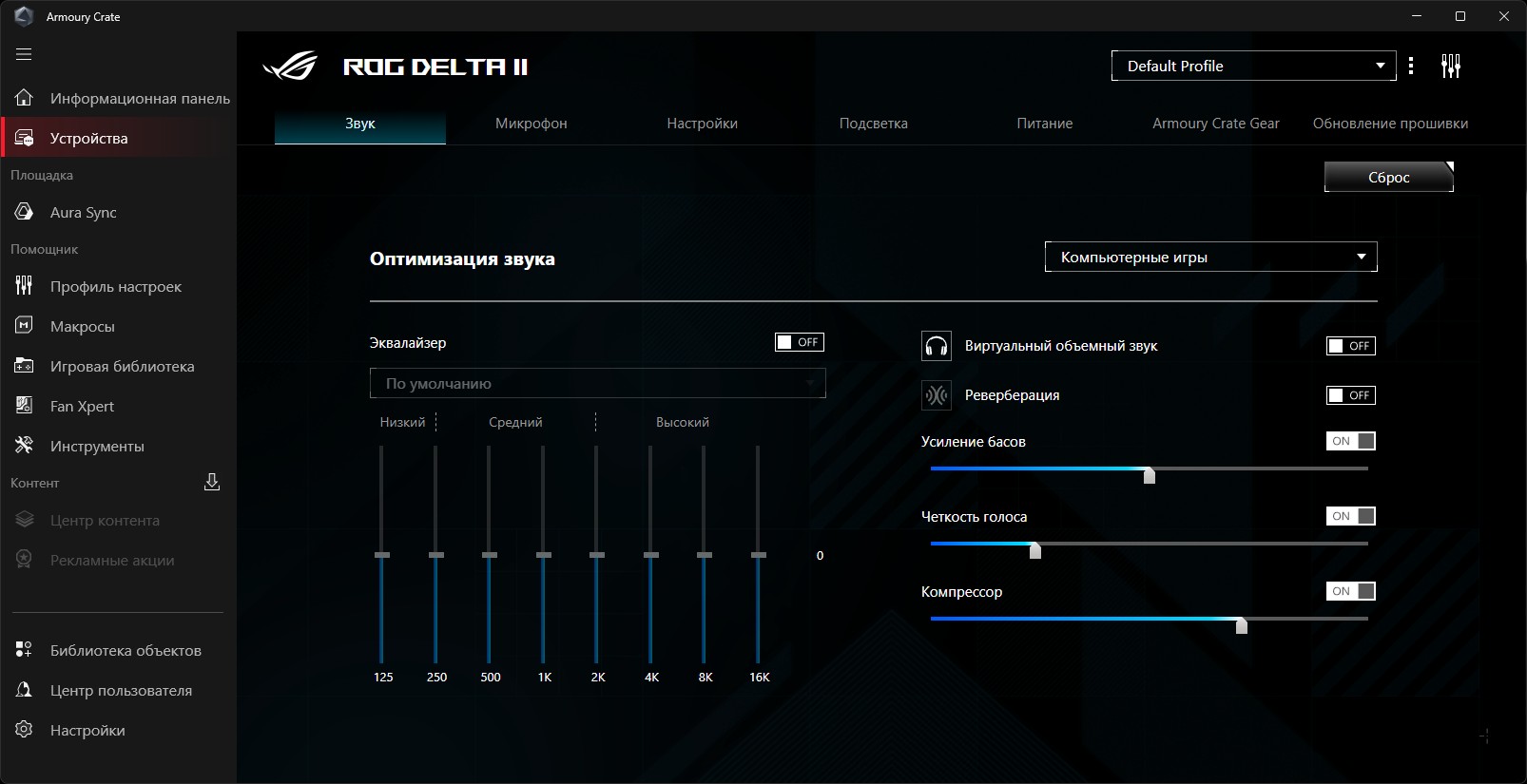Maximize the Armoury Crate window
This screenshot has width=1527, height=784.
pos(1460,16)
